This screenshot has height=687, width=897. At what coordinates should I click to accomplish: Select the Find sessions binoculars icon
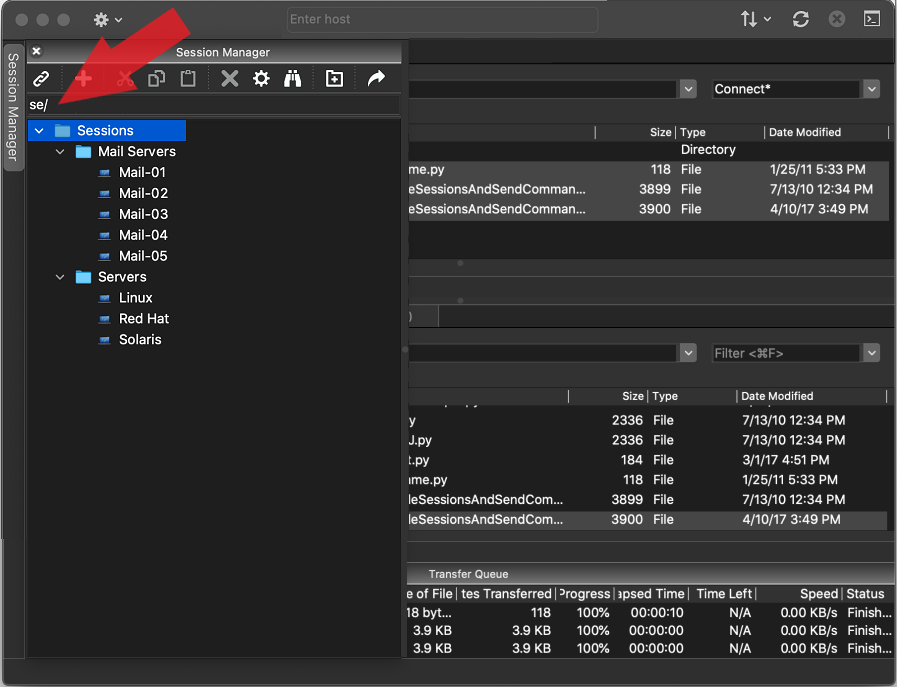292,79
